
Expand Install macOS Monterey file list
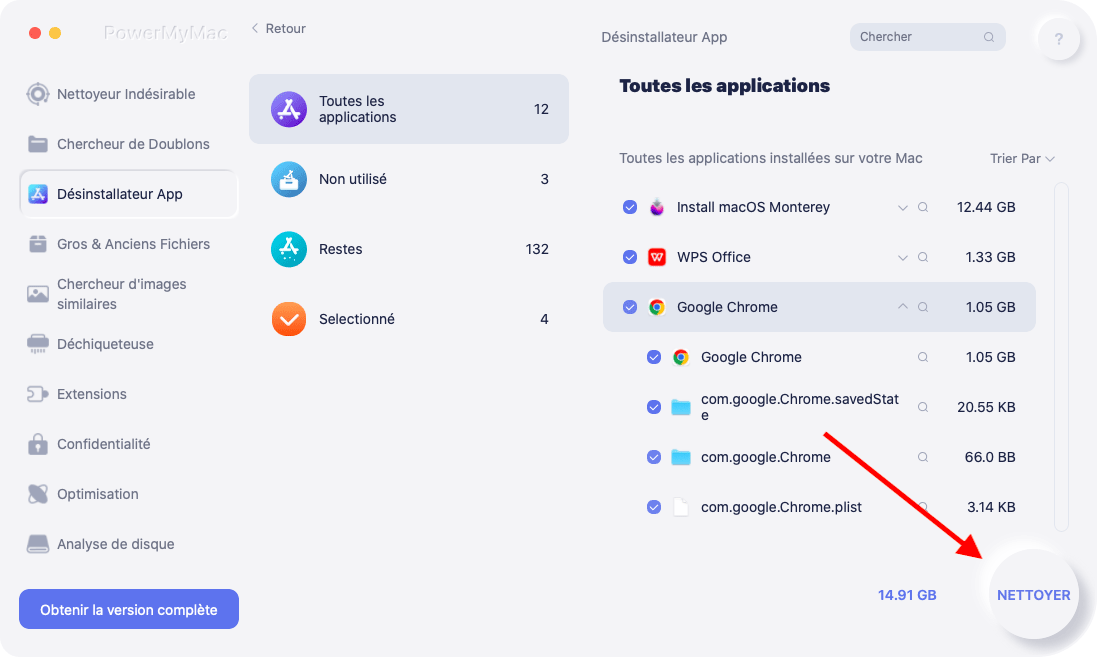point(903,208)
